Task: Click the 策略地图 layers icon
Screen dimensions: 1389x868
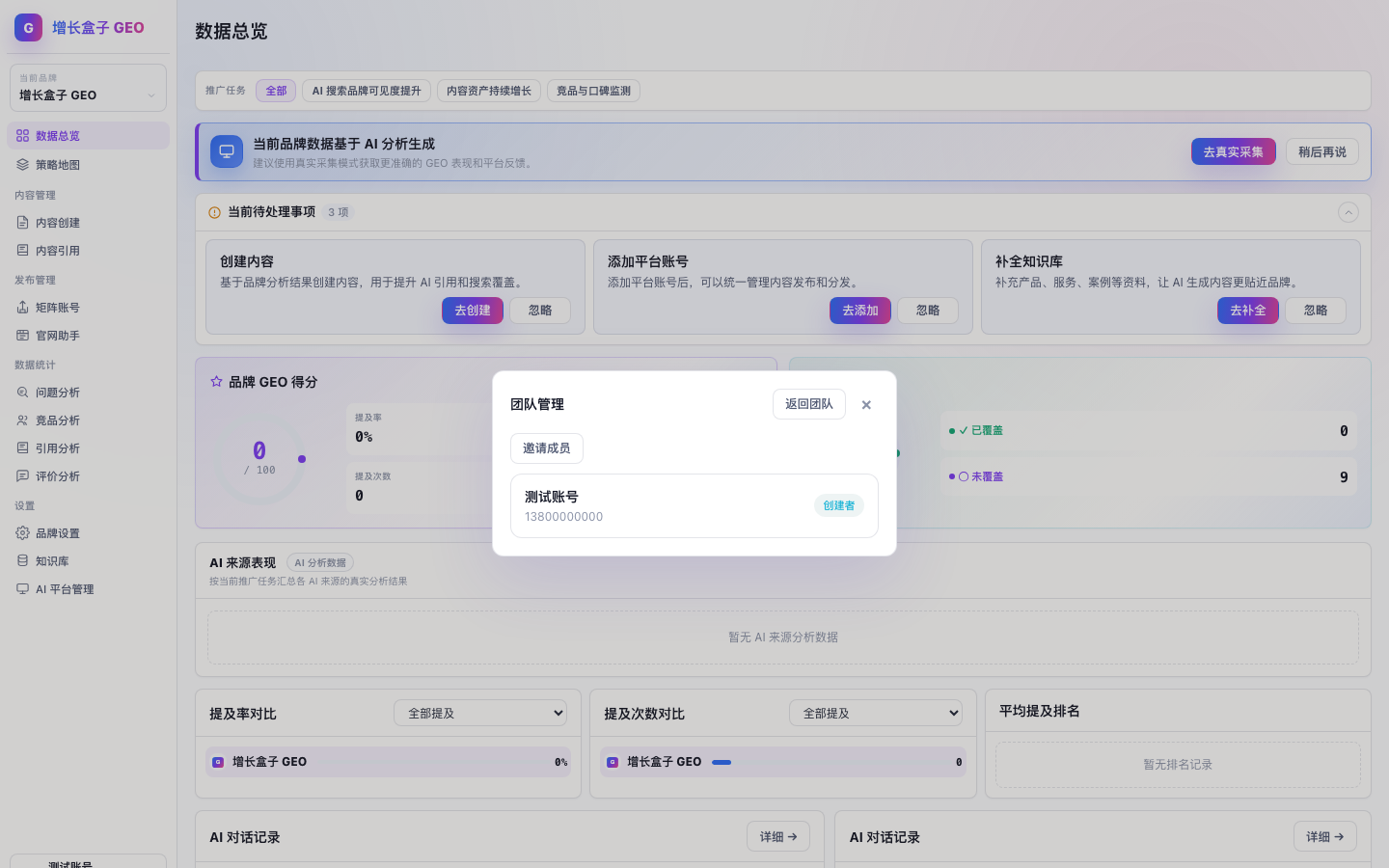Action: [22, 165]
